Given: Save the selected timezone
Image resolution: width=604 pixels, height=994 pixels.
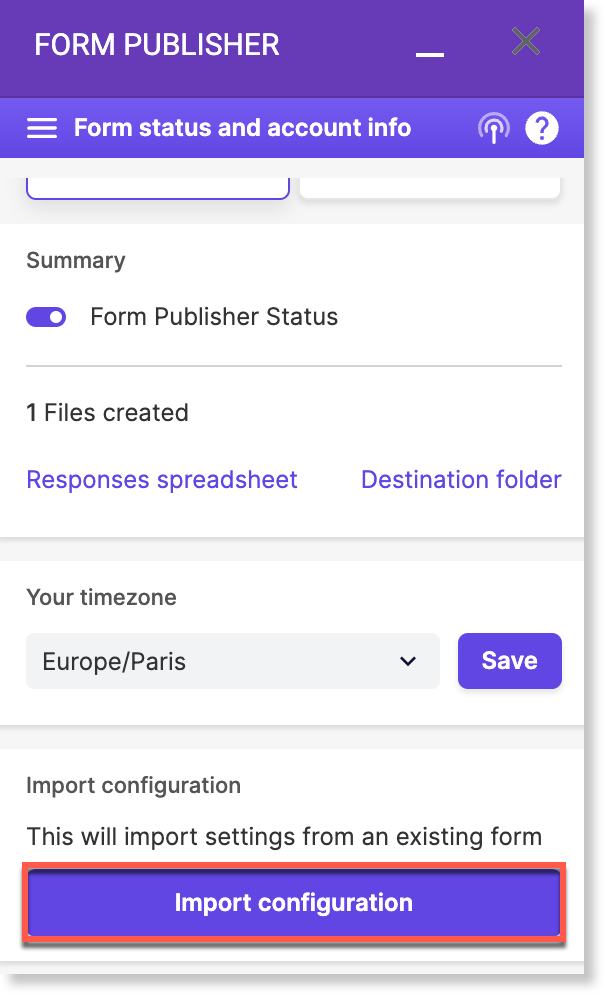Looking at the screenshot, I should pos(510,661).
